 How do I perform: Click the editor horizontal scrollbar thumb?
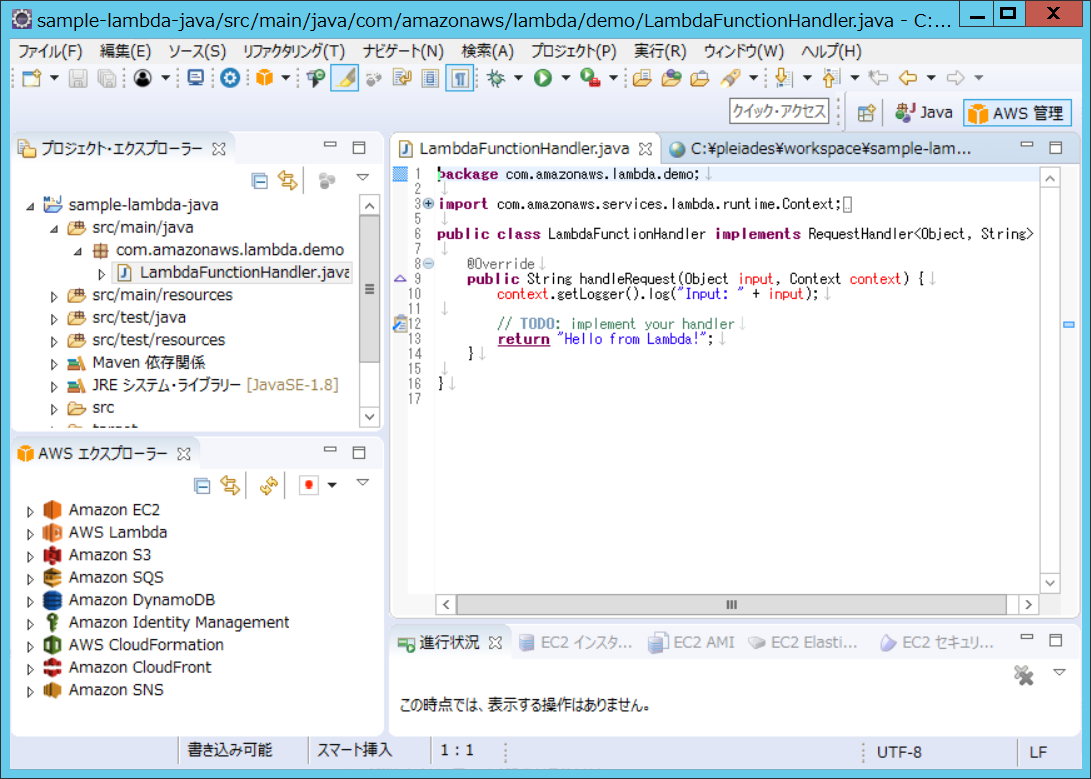[x=731, y=604]
